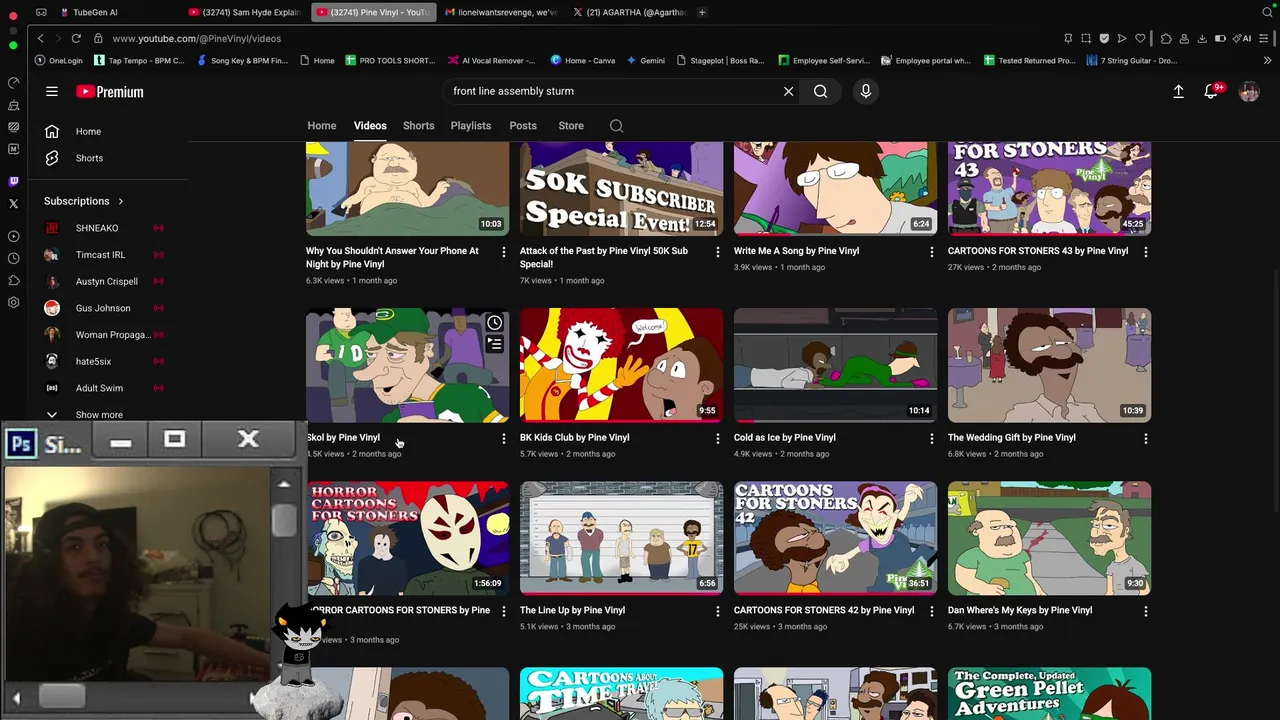
Task: Switch to the Sam Hyde Explains browser tab
Action: pyautogui.click(x=245, y=12)
